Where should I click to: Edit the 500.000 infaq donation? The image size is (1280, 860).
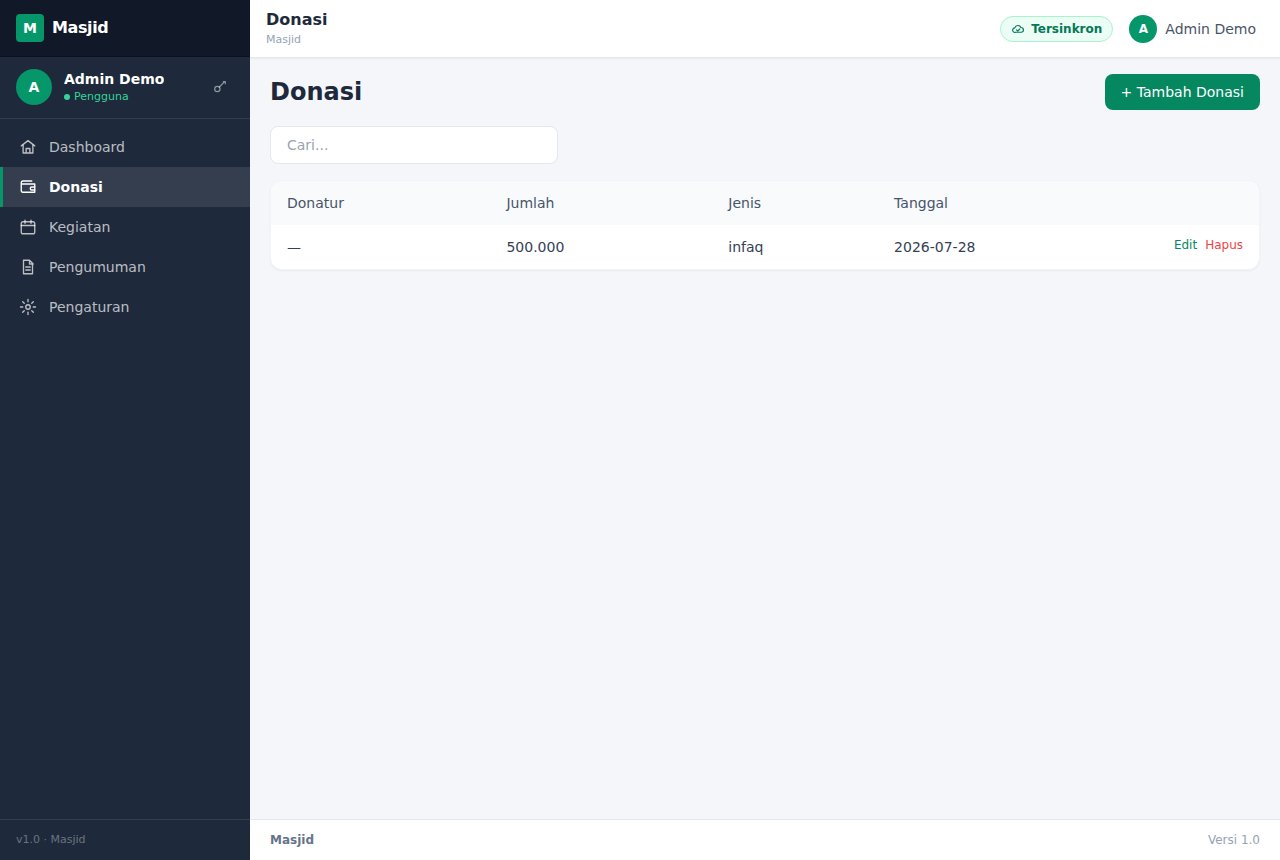1185,245
